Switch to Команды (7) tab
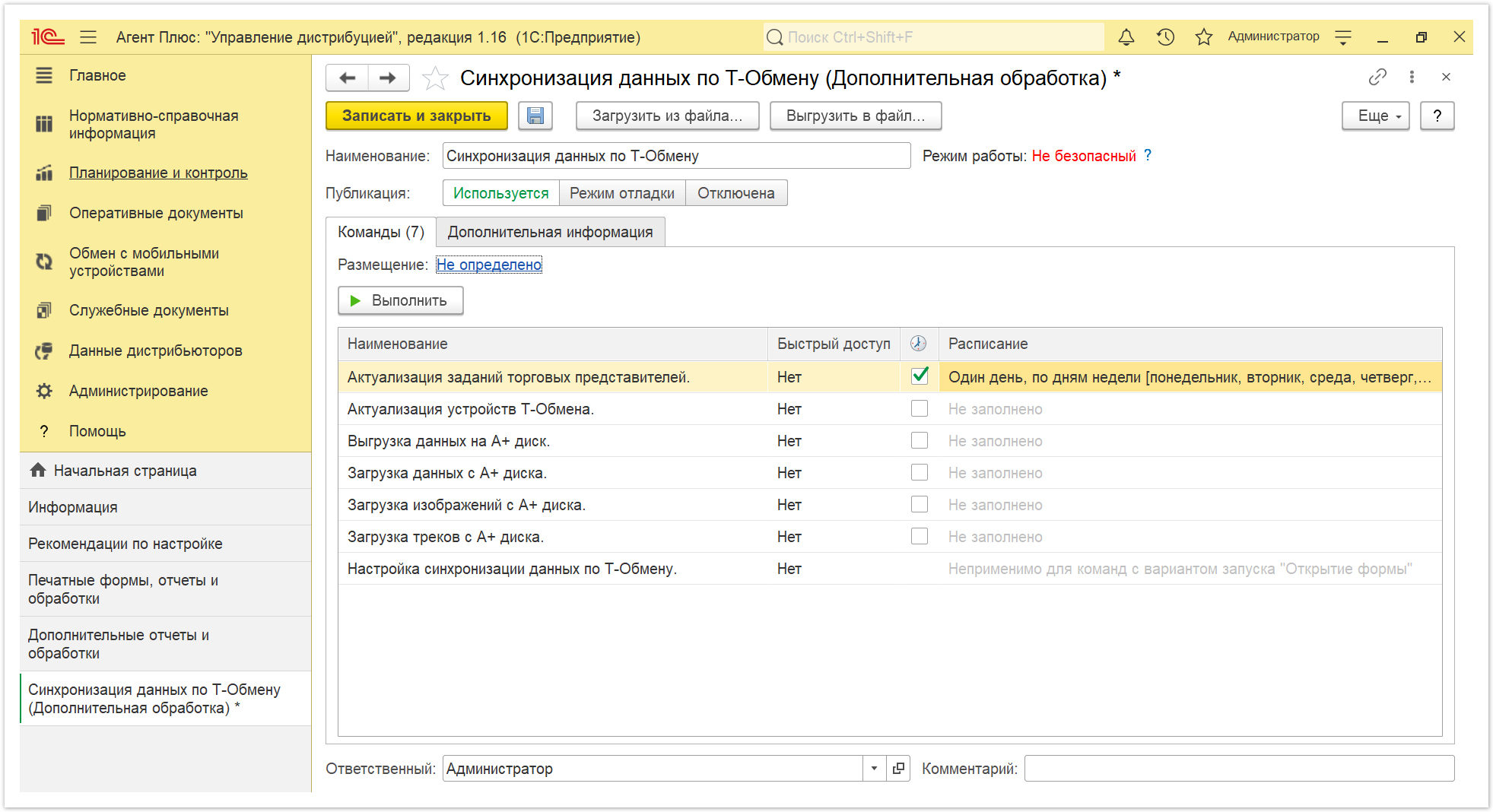1493x812 pixels. click(380, 232)
